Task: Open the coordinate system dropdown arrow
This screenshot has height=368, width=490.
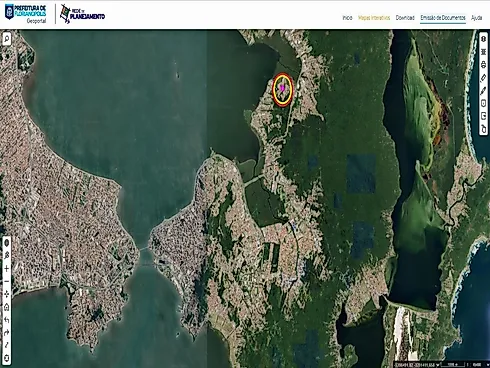Action: click(x=438, y=365)
